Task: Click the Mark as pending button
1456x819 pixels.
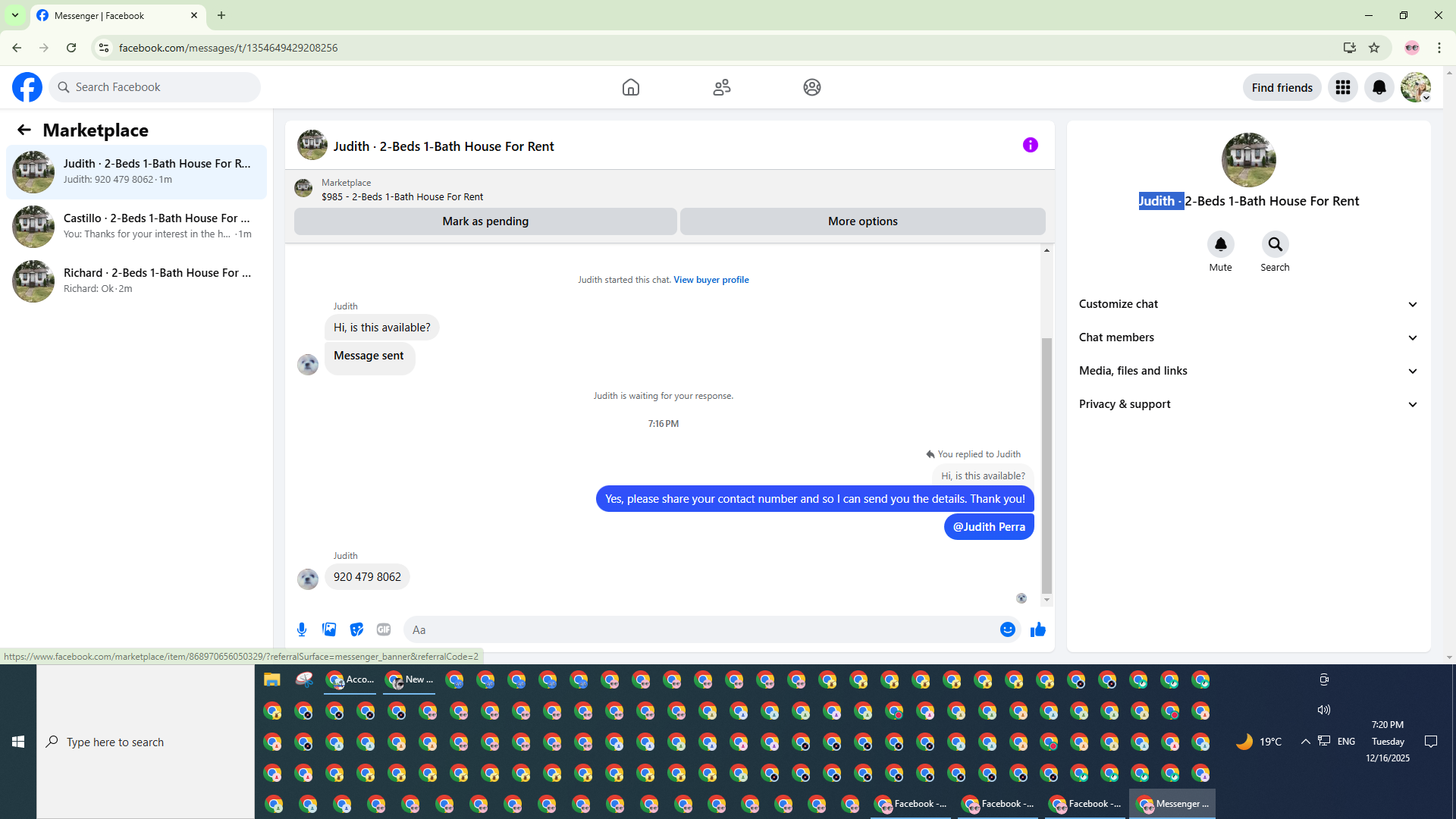Action: 485,221
